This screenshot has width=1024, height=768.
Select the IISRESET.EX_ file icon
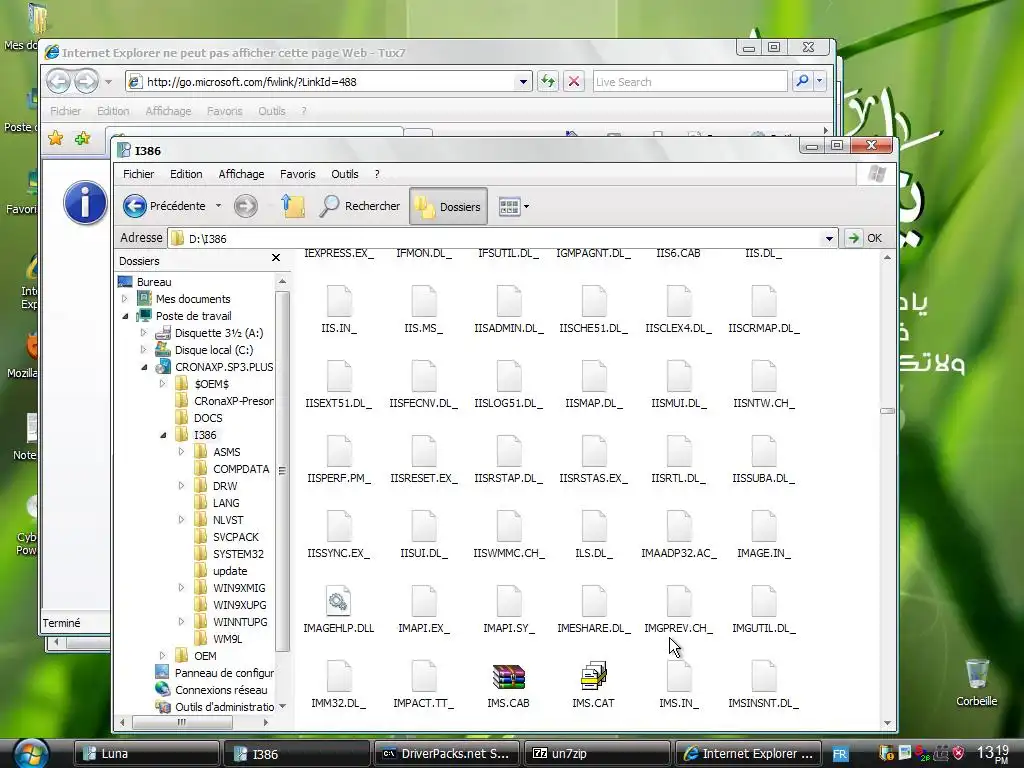click(x=424, y=451)
